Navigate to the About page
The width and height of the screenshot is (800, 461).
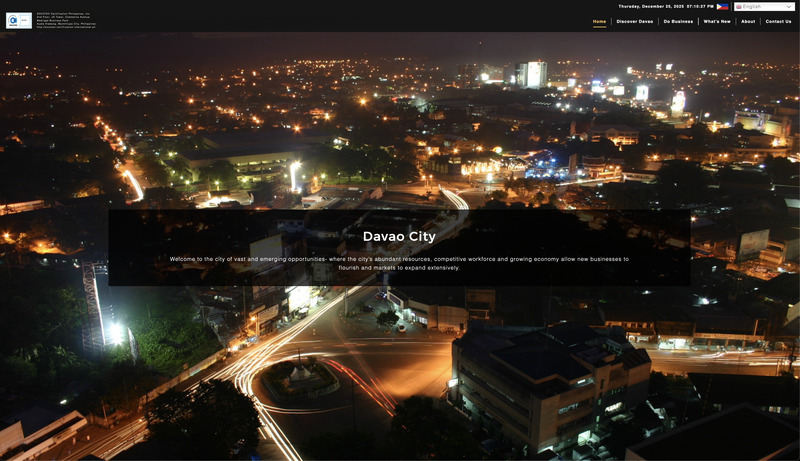(748, 21)
